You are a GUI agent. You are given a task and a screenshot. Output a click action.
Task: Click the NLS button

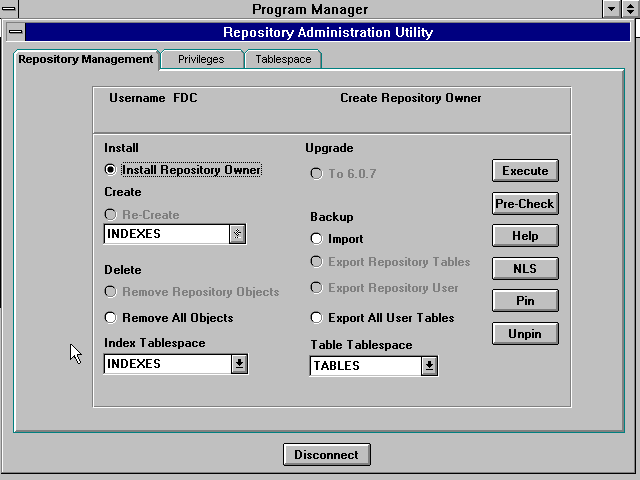525,268
